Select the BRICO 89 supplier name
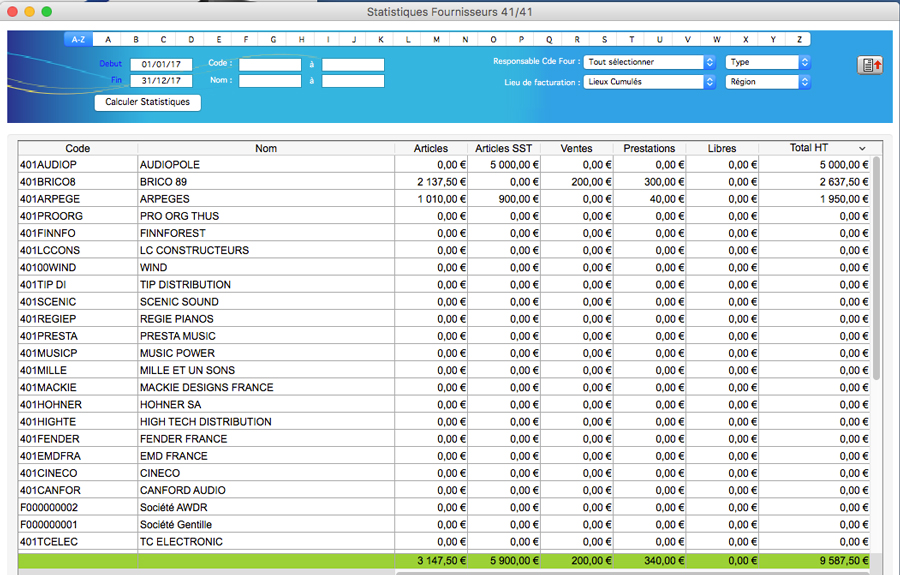Screen dimensions: 900x575 point(164,182)
